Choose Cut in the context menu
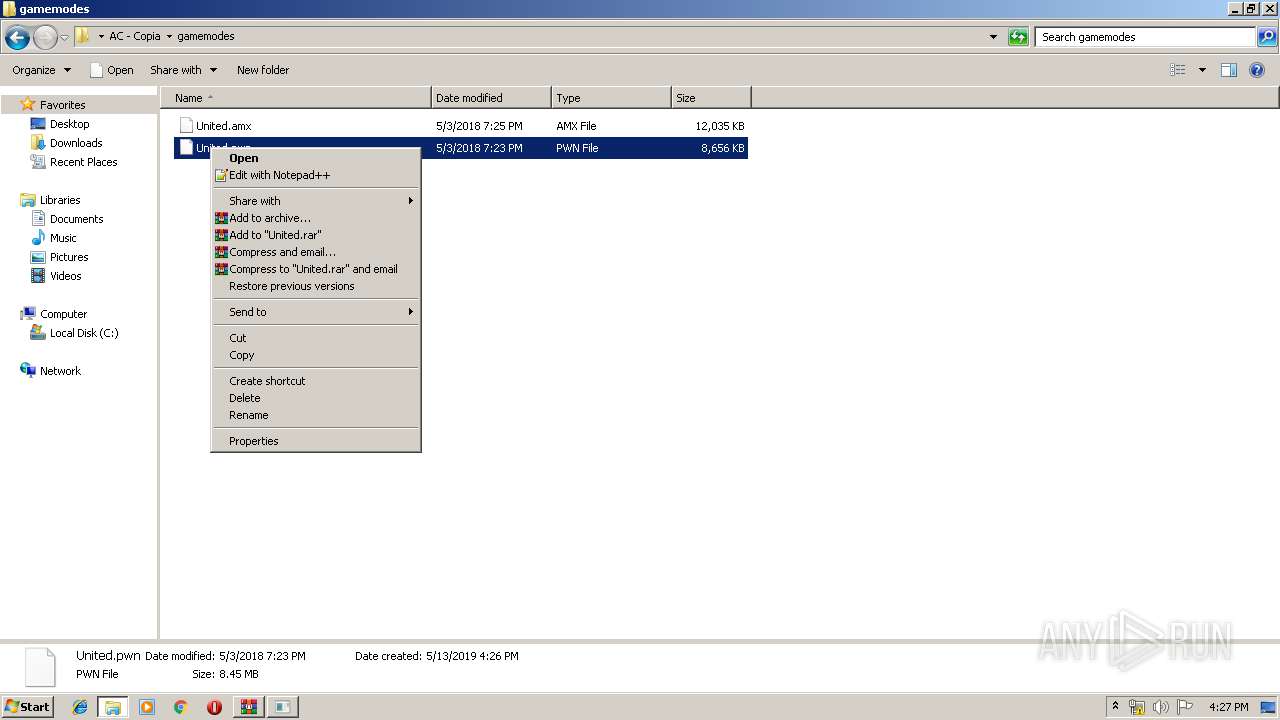1280x720 pixels. [x=316, y=338]
